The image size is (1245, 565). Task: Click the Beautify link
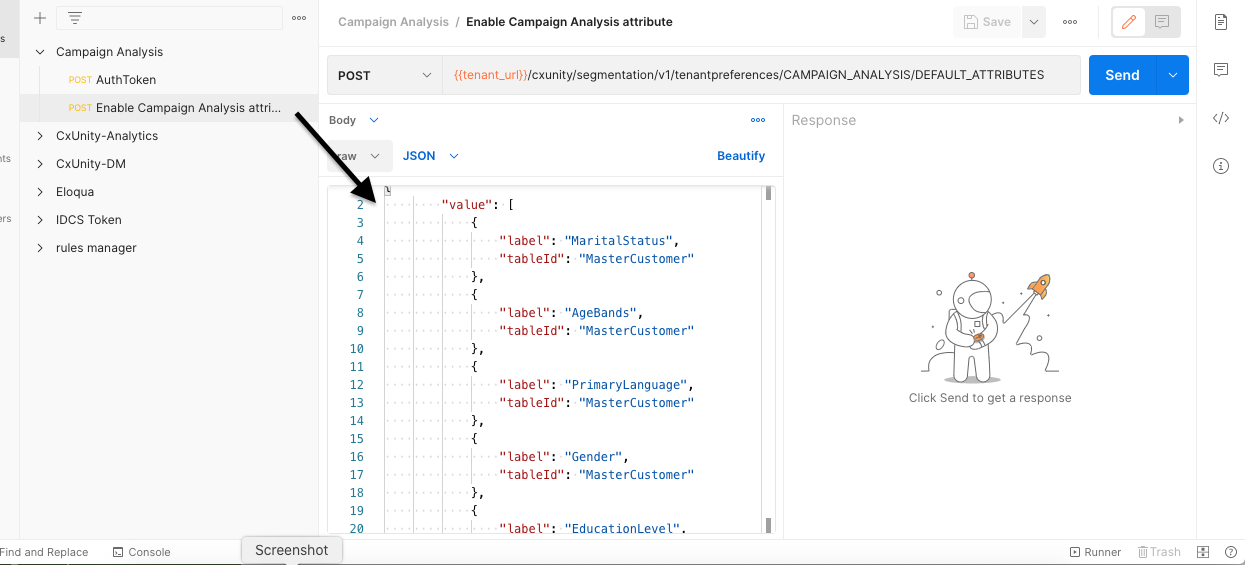coord(741,156)
